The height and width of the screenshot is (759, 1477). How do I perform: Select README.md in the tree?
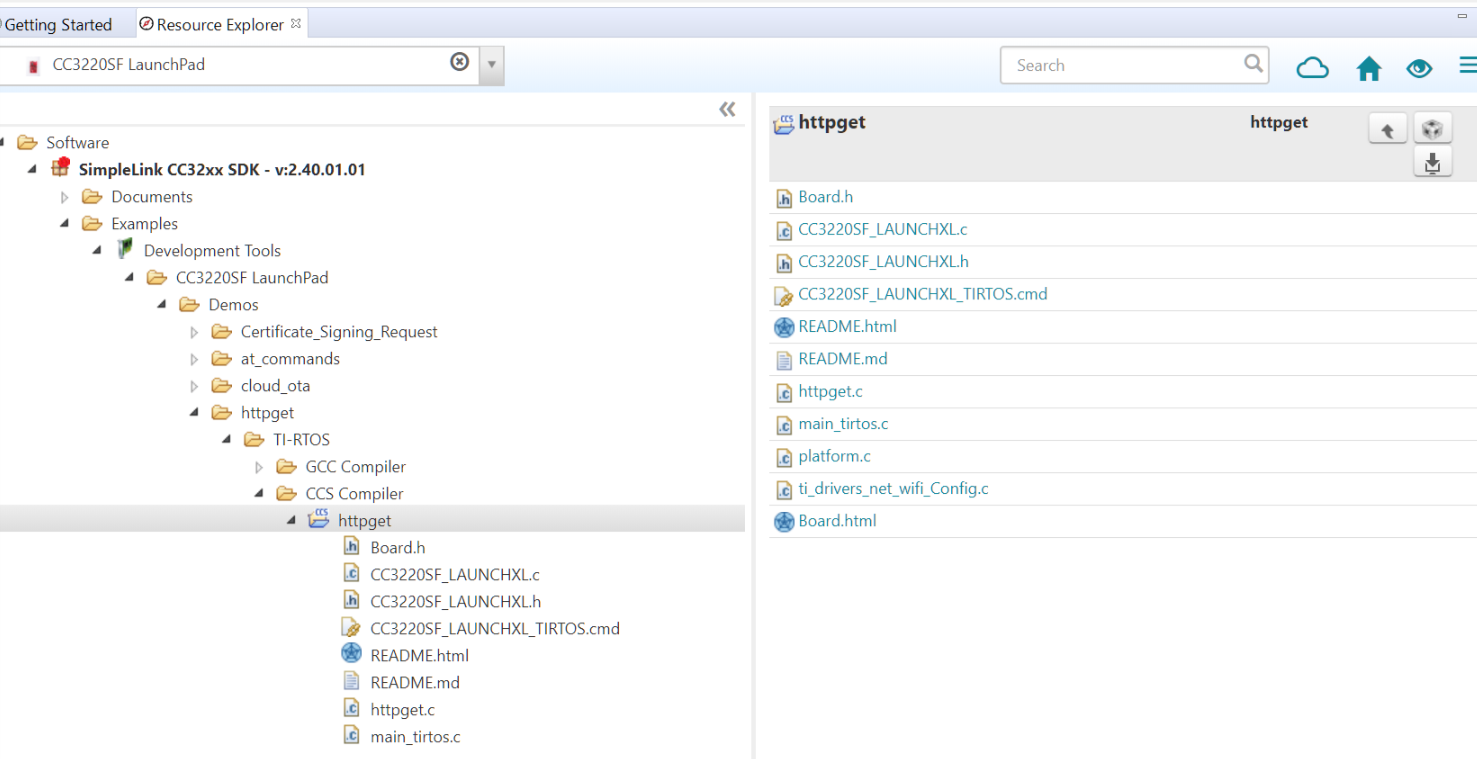[x=415, y=683]
